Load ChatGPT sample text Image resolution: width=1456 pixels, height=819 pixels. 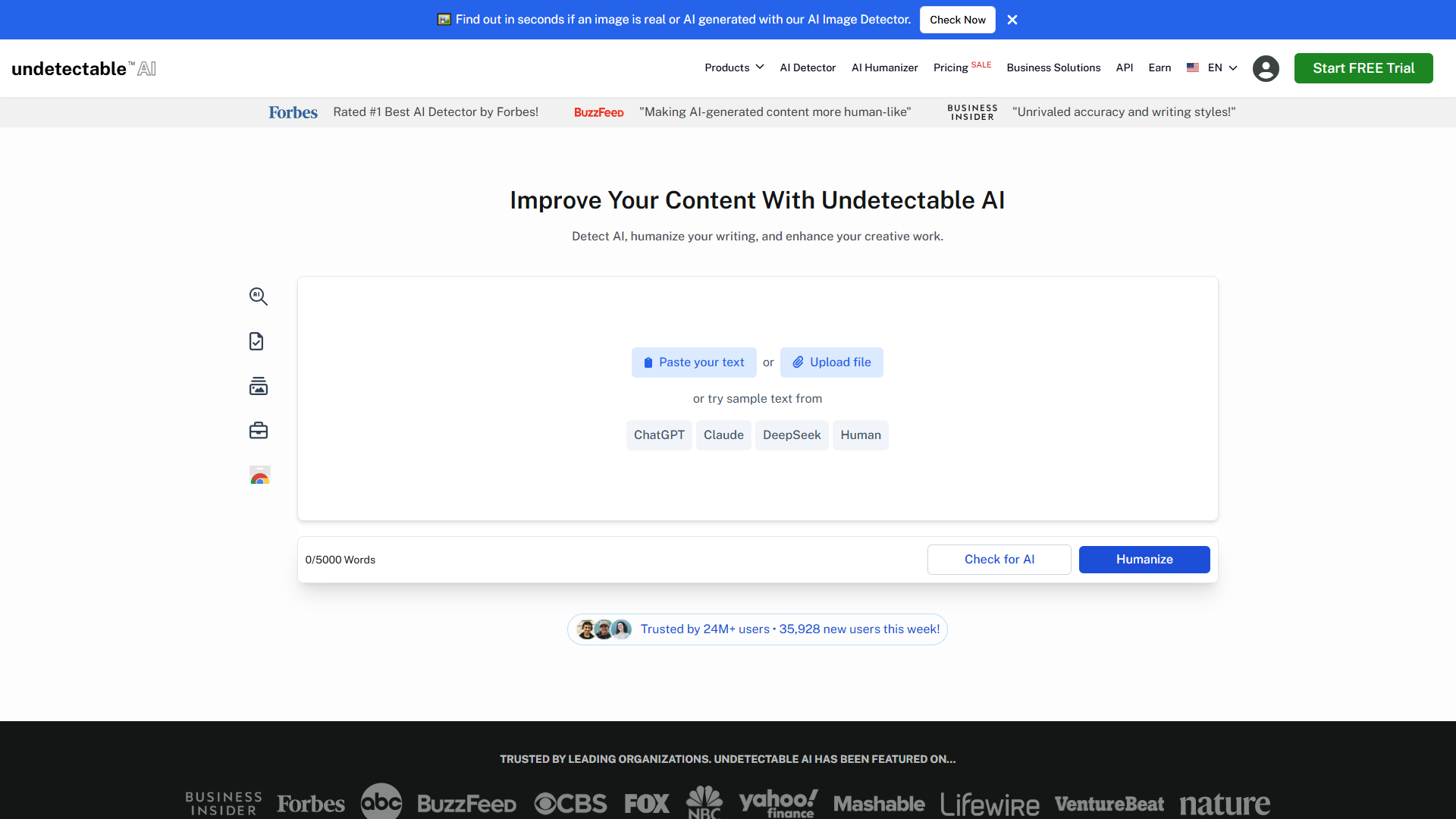coord(659,435)
